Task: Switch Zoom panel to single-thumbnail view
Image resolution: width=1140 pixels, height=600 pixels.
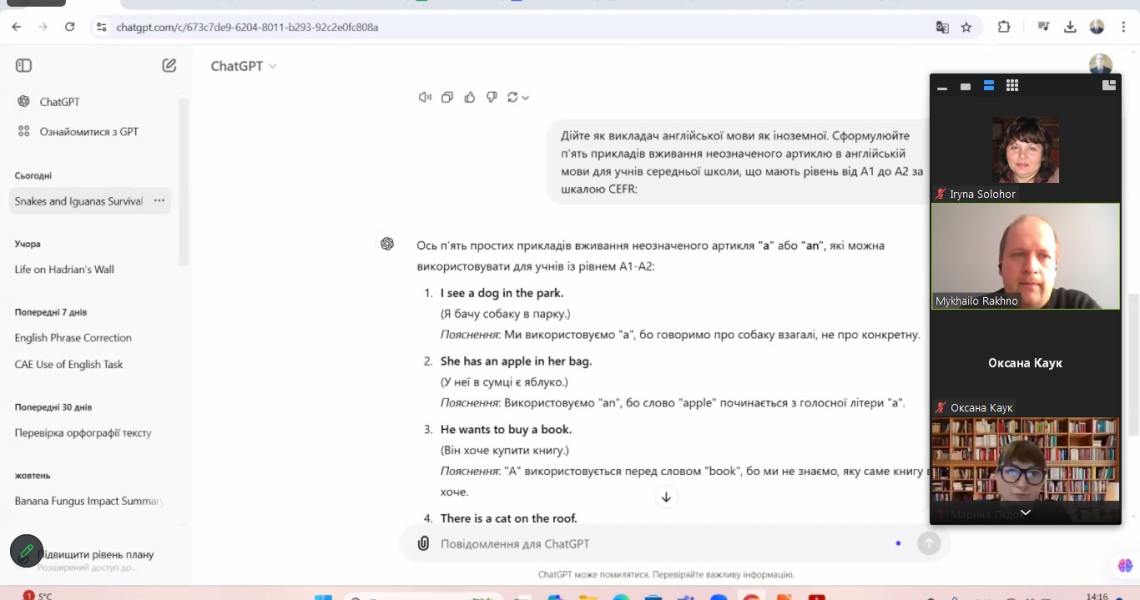Action: [x=966, y=87]
